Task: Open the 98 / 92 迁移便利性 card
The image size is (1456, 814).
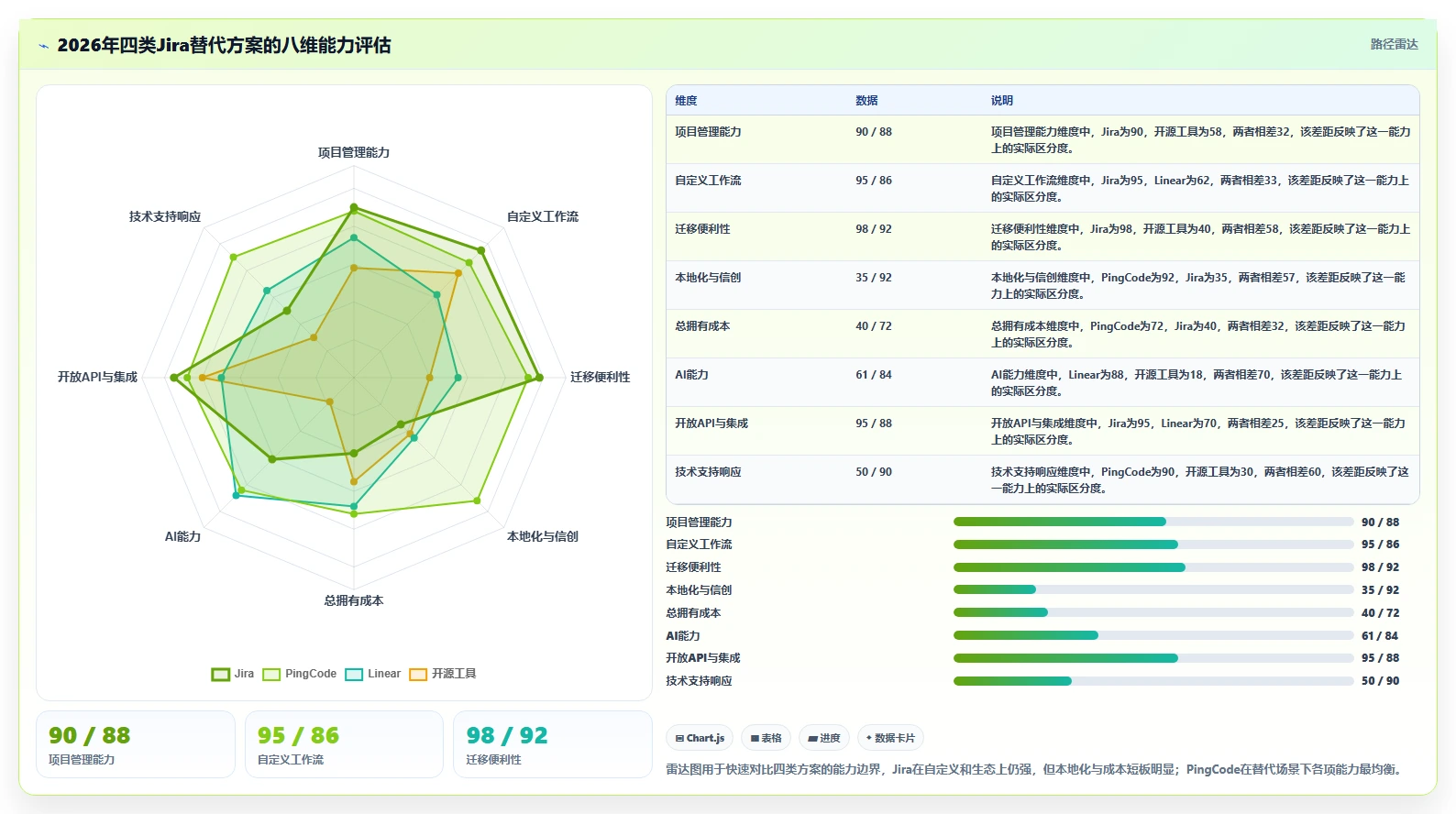Action: [x=553, y=744]
